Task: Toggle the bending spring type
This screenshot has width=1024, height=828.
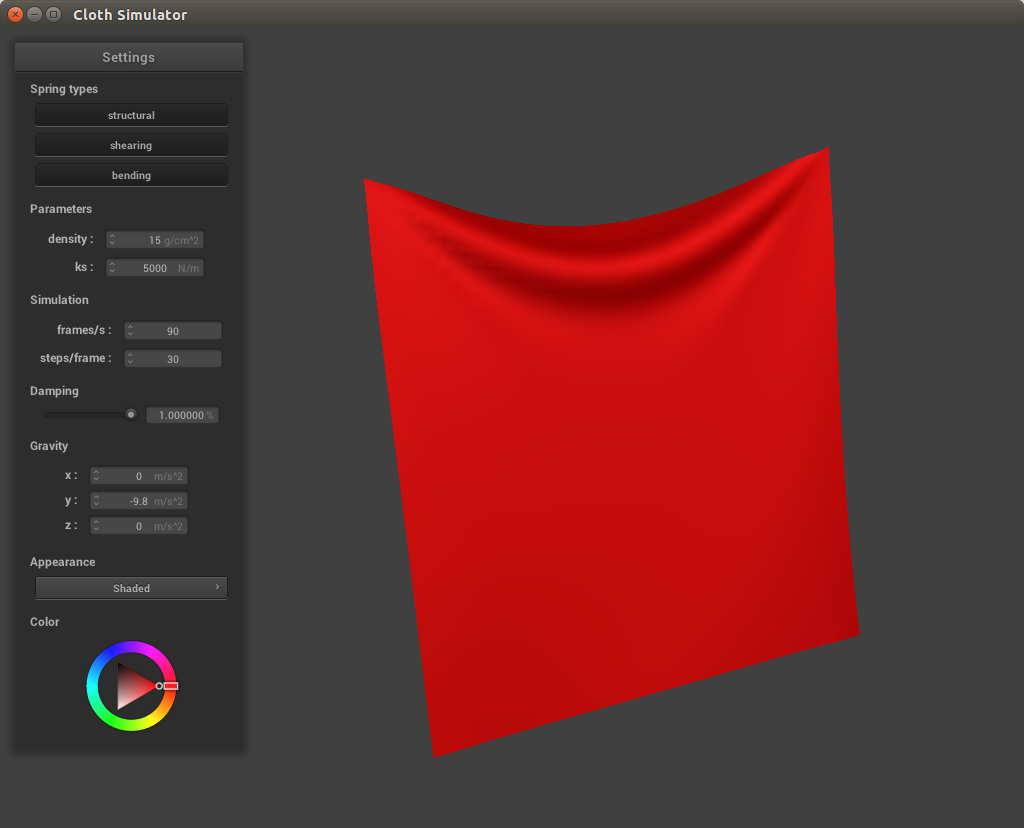Action: pyautogui.click(x=131, y=175)
